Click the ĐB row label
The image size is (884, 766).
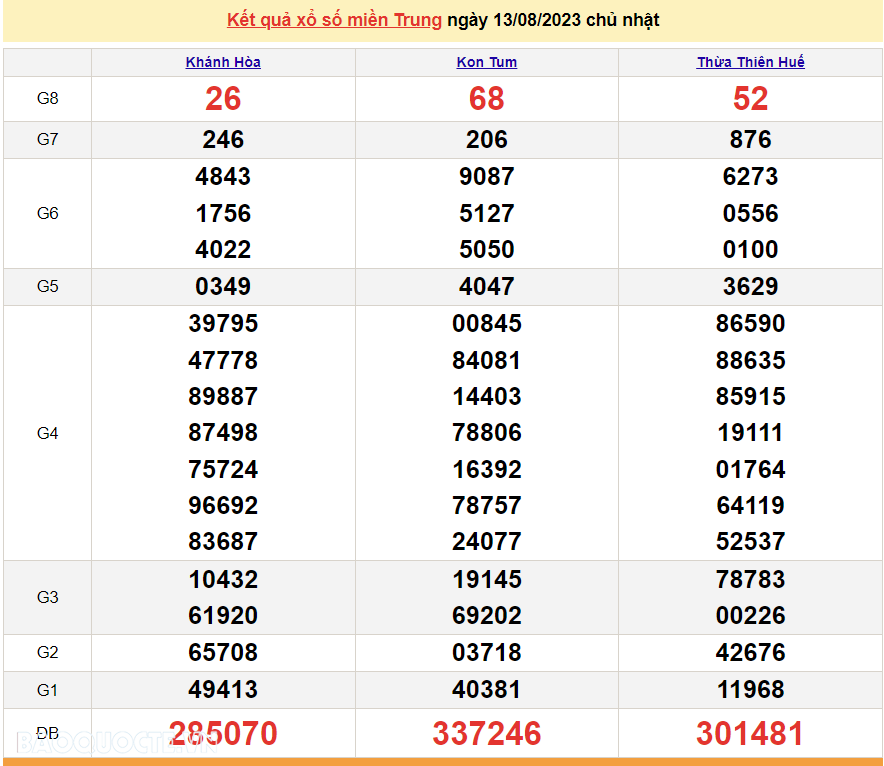click(47, 734)
